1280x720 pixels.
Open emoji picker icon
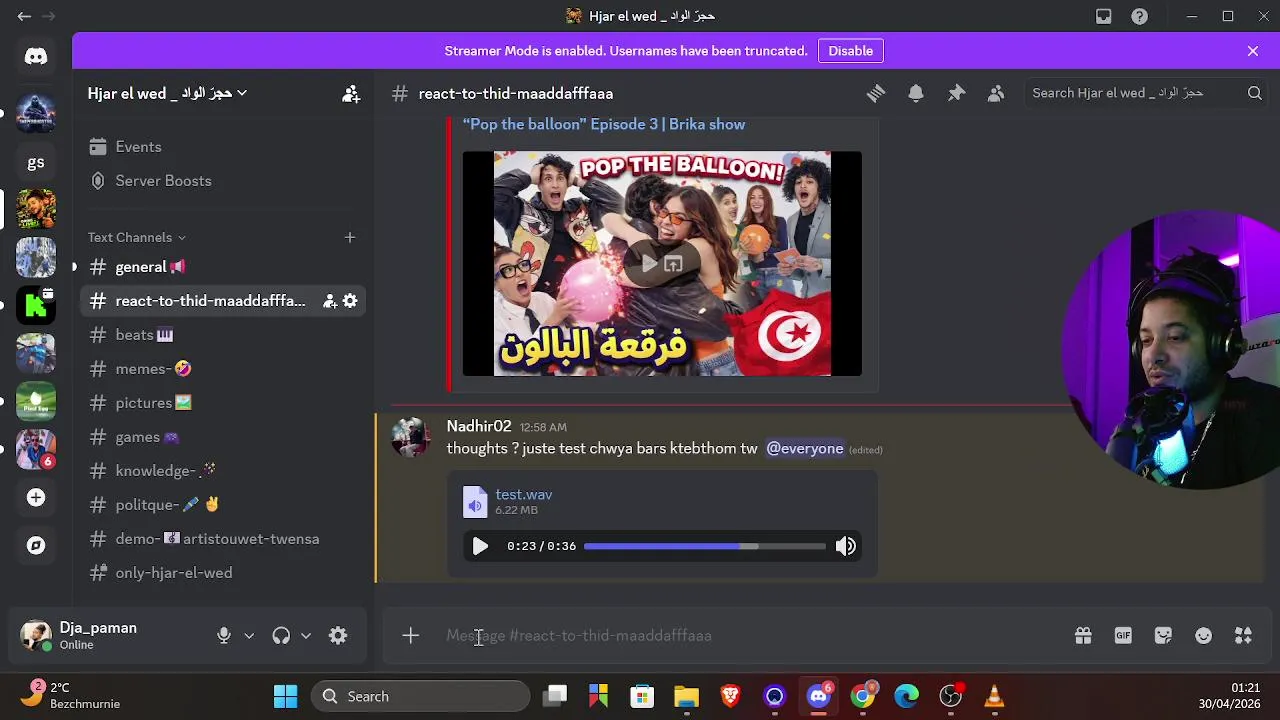point(1203,636)
